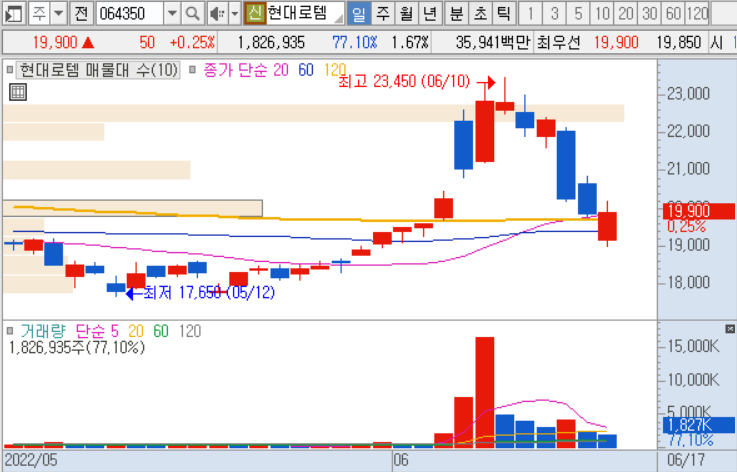Select the 3 interval button
The image size is (737, 472).
coord(555,13)
